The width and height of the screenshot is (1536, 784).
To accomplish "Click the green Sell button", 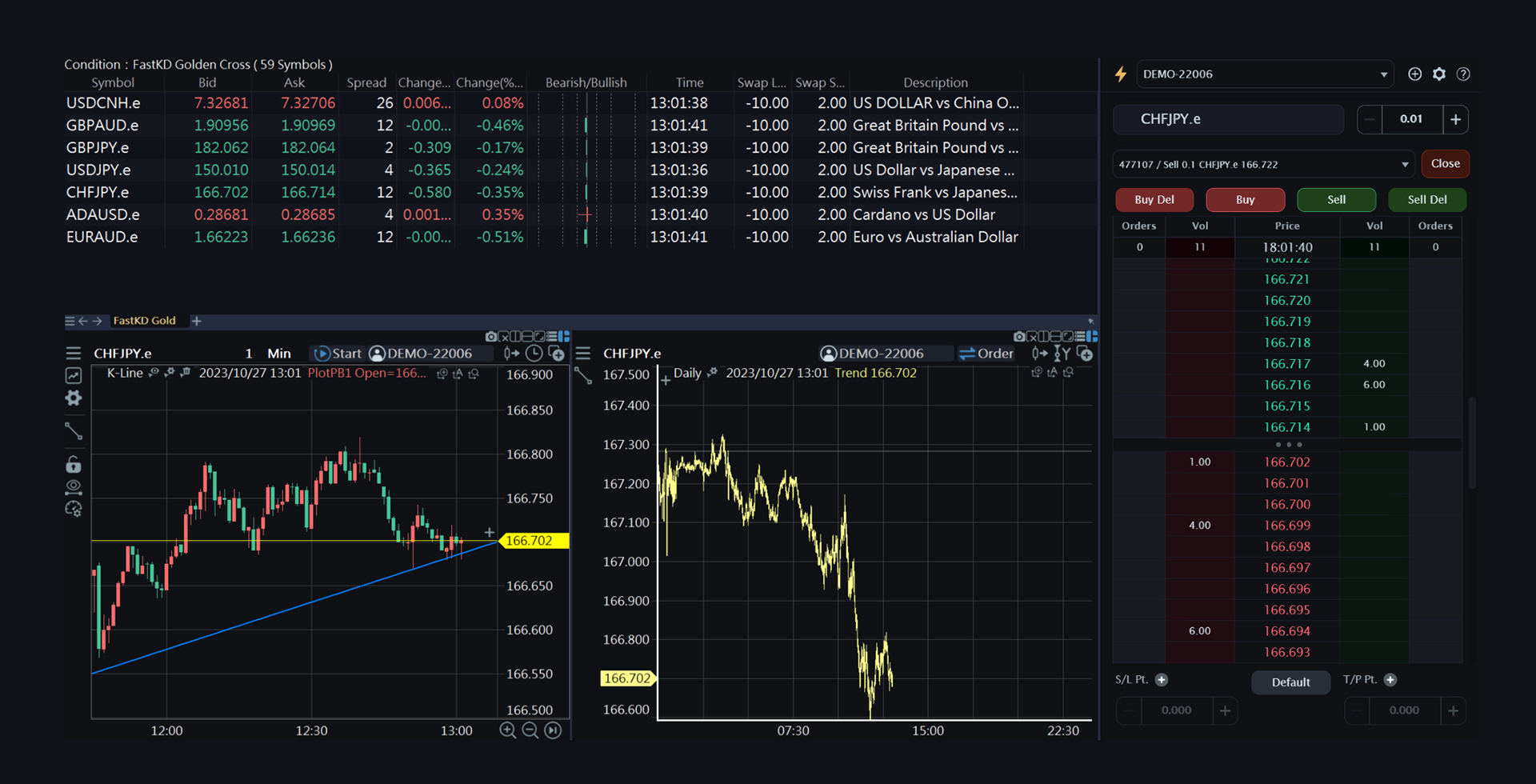I will tap(1336, 199).
